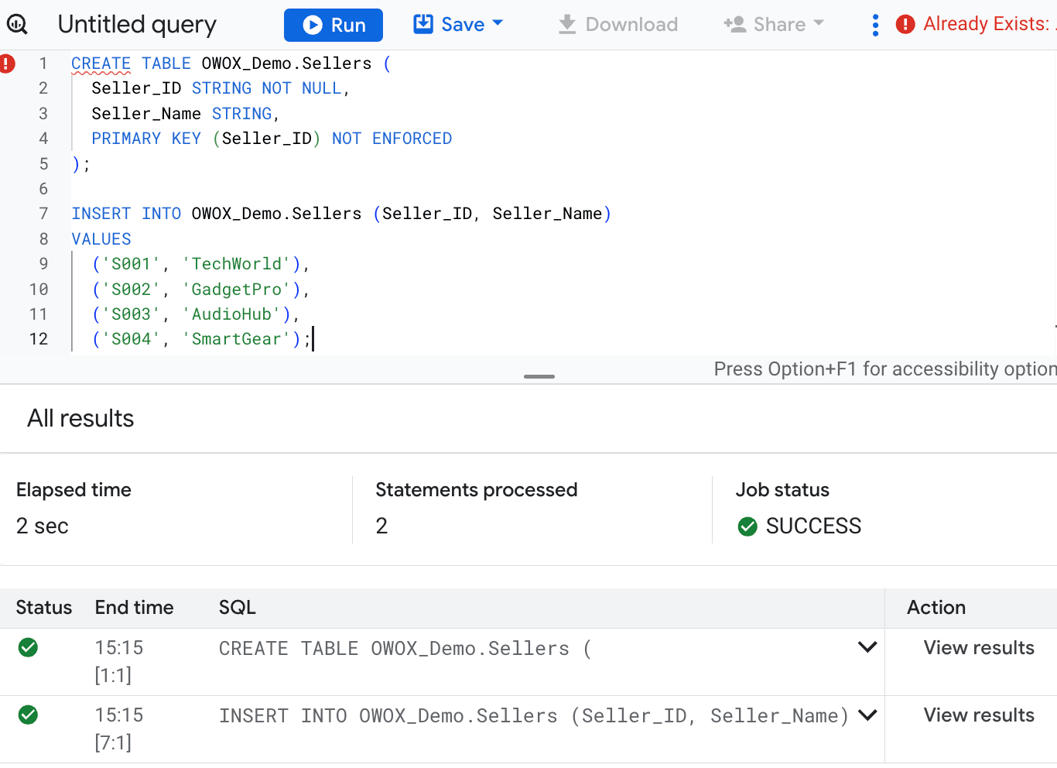This screenshot has width=1057, height=768.
Task: Click the Download button
Action: point(618,24)
